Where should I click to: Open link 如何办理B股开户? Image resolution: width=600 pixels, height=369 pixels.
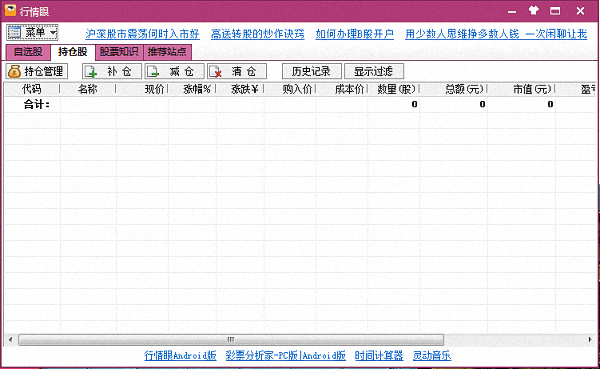click(x=355, y=34)
